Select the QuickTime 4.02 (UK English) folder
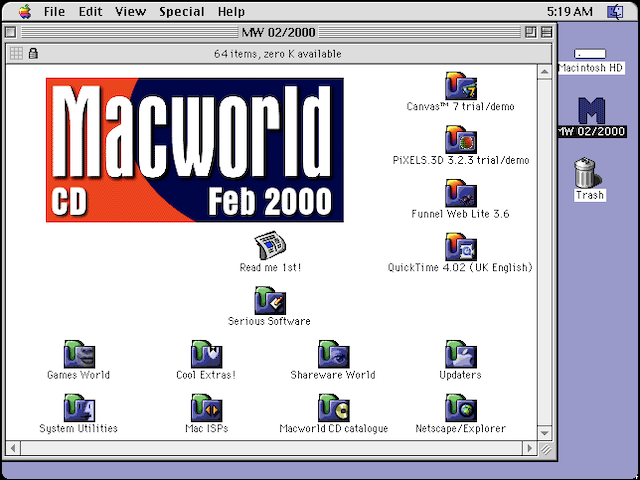 (460, 247)
